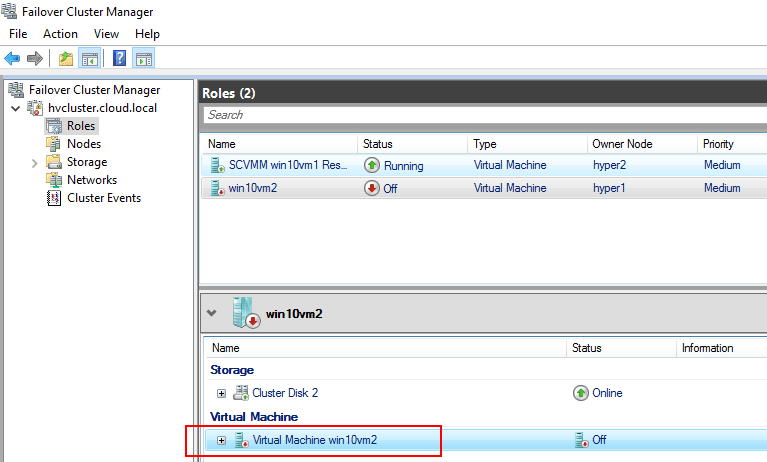Screen dimensions: 767x462
Task: Click into the Roles Search field
Action: click(x=485, y=115)
